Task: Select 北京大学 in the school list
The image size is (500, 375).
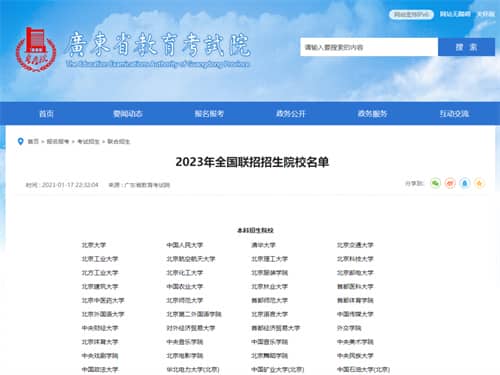Action: pyautogui.click(x=94, y=245)
